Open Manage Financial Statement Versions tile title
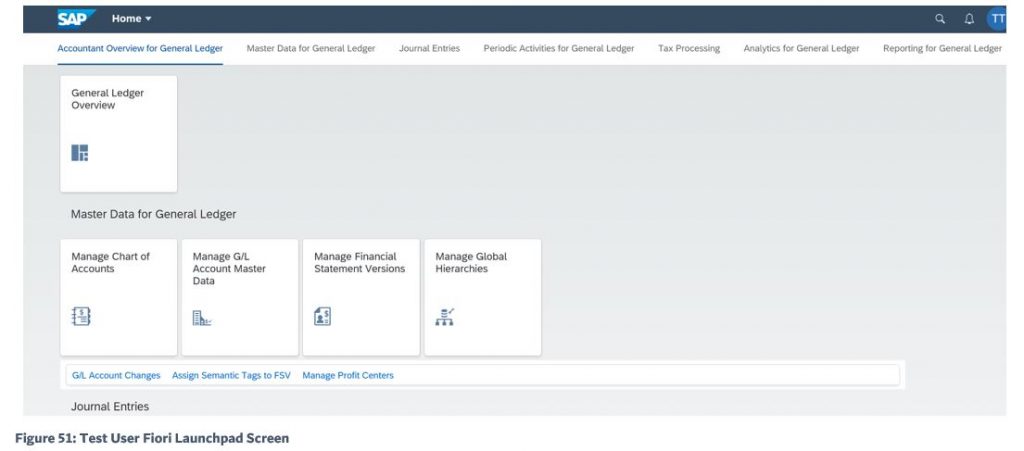Image resolution: width=1024 pixels, height=451 pixels. [360, 262]
